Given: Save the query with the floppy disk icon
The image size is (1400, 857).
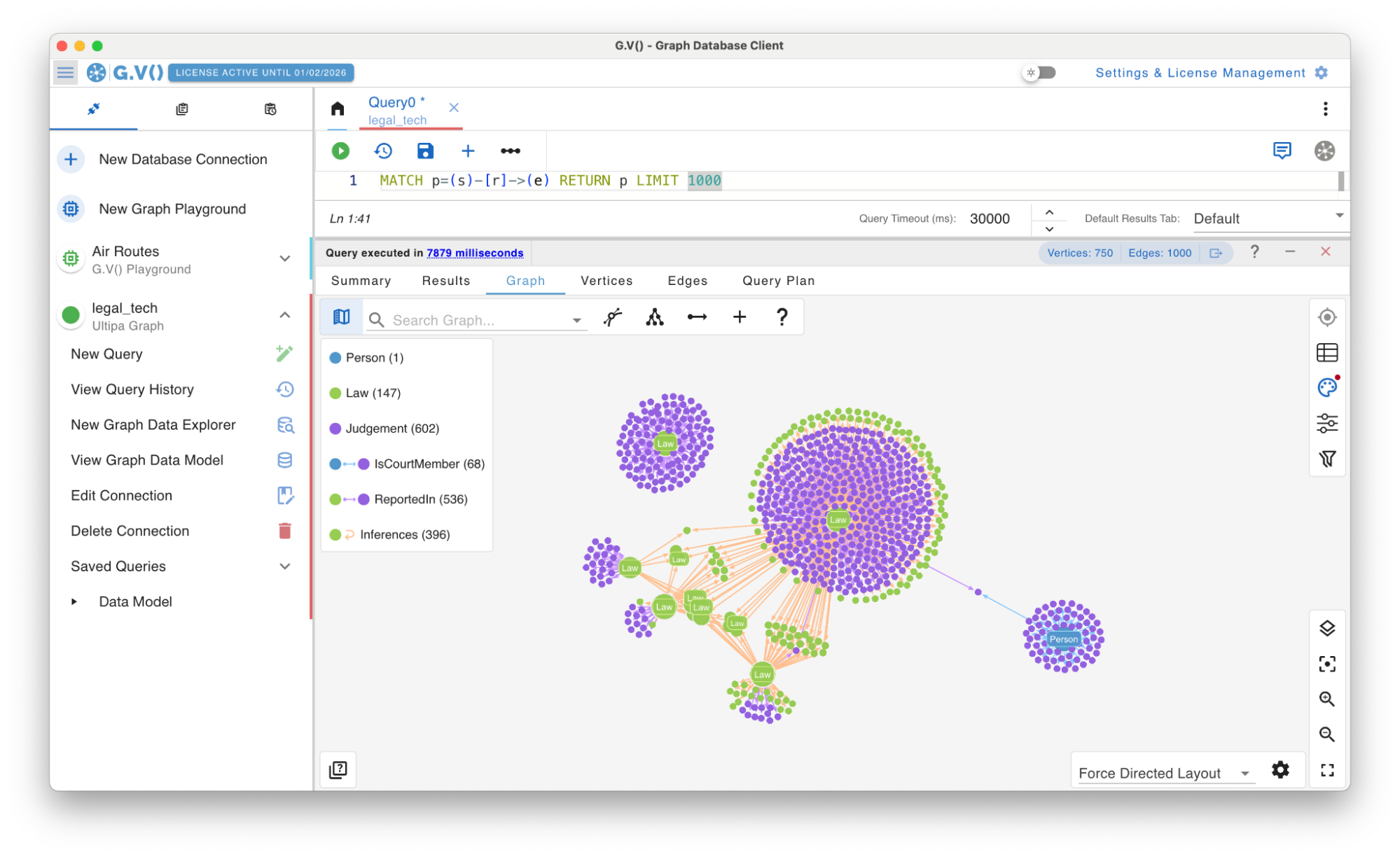Looking at the screenshot, I should pos(425,151).
